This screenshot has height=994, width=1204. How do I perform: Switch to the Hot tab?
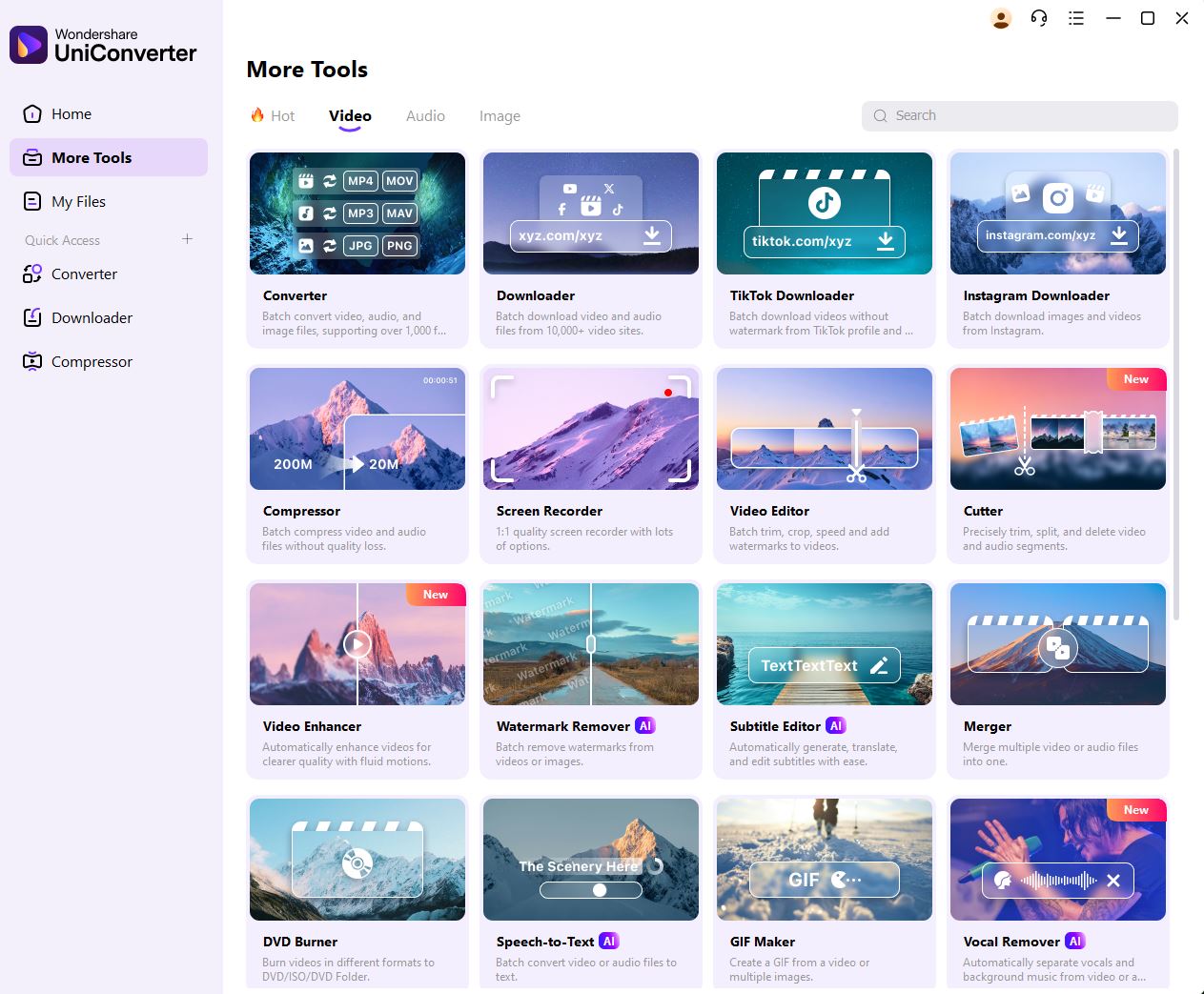[273, 116]
